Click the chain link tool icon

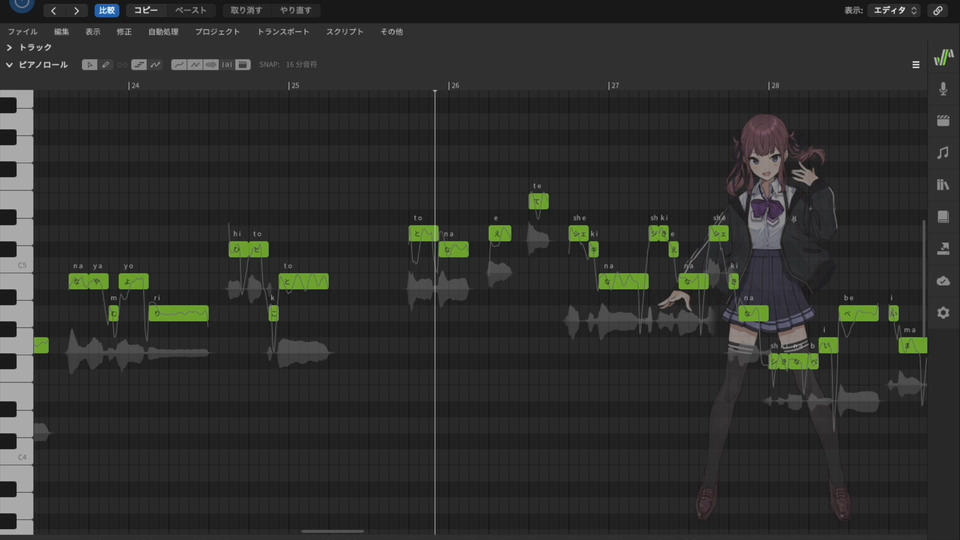pos(122,64)
